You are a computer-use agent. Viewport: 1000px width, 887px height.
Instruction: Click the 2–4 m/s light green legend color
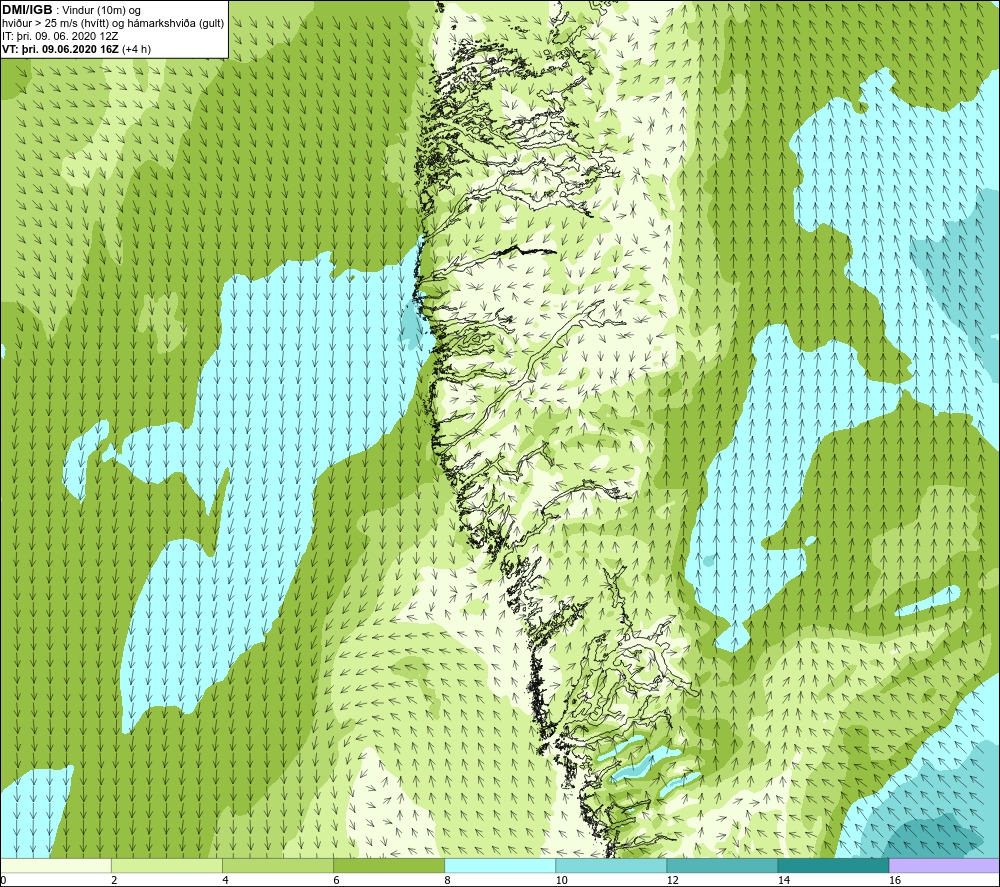[x=167, y=865]
